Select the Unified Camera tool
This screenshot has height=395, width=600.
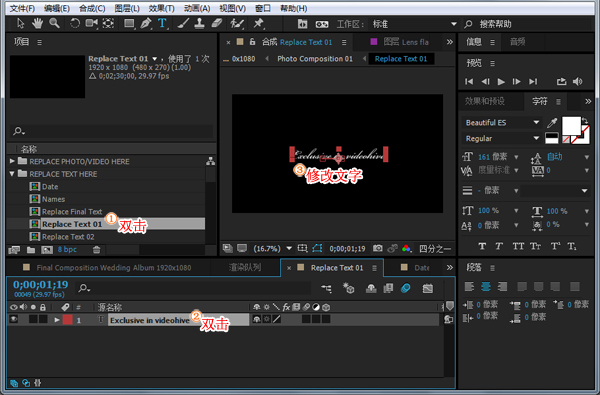(91, 24)
